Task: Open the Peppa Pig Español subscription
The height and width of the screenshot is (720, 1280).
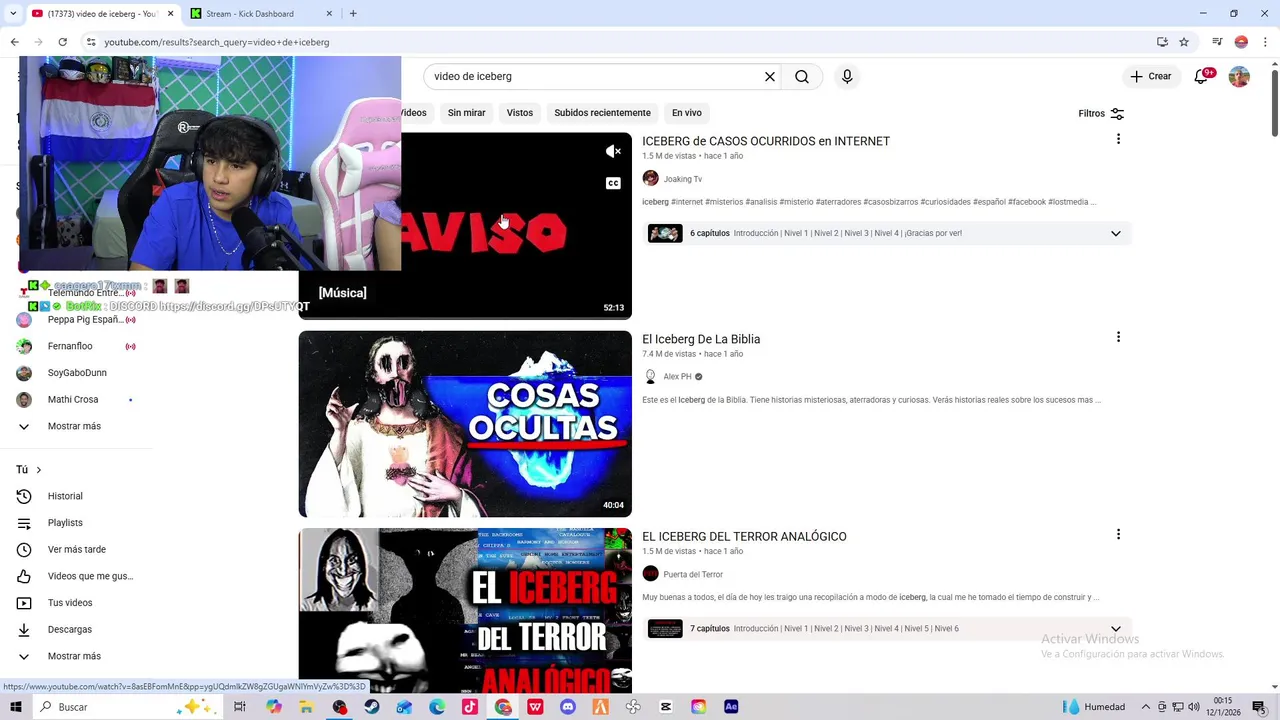Action: point(85,320)
